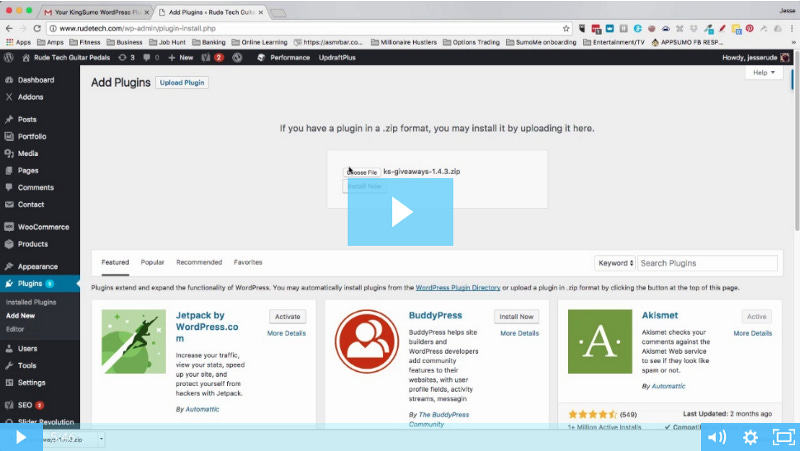This screenshot has width=800, height=451.
Task: Open the Media library sidebar item
Action: [28, 153]
